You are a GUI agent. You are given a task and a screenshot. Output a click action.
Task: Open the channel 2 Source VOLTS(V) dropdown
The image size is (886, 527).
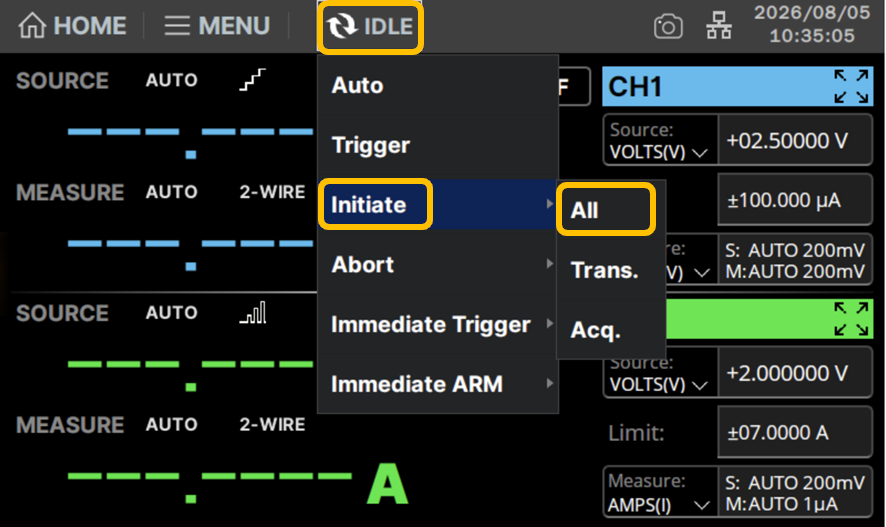(x=660, y=373)
